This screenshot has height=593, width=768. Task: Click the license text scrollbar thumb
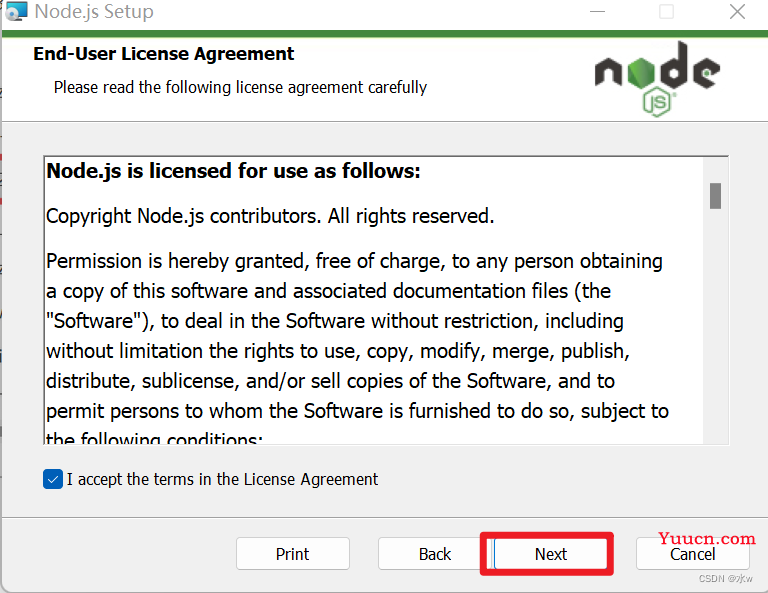[715, 196]
